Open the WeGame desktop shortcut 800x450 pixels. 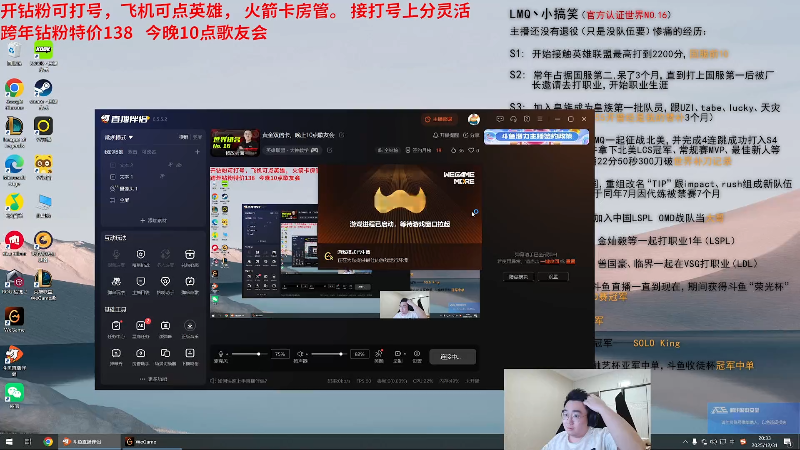click(14, 320)
